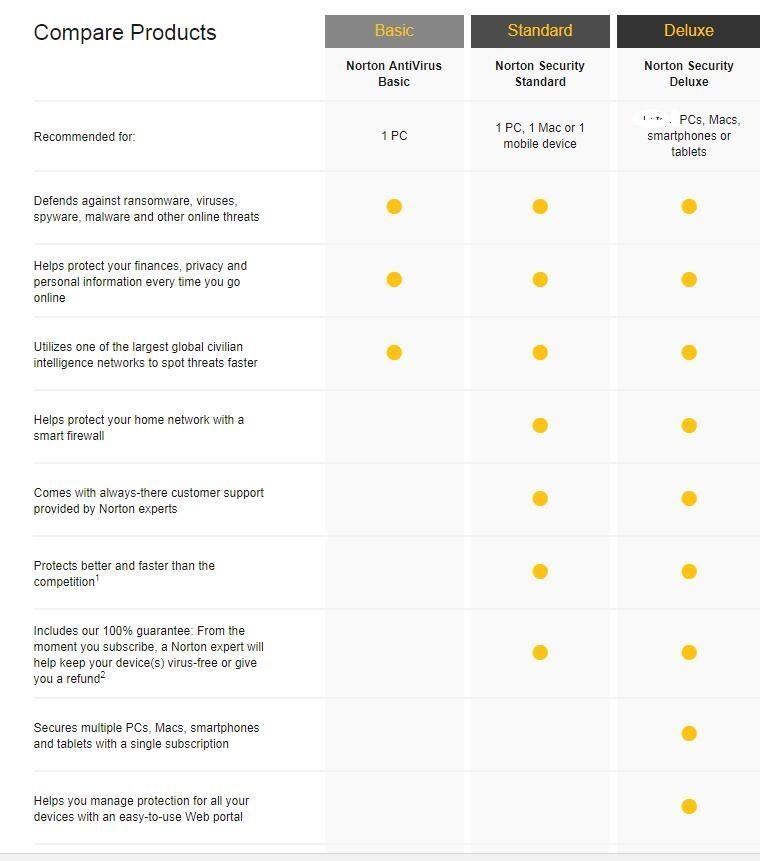The image size is (760, 861).
Task: Select the Standard product tab header
Action: pyautogui.click(x=540, y=31)
